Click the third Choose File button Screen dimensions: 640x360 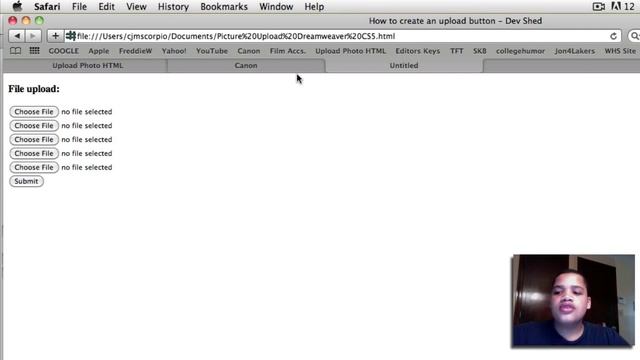coord(34,139)
